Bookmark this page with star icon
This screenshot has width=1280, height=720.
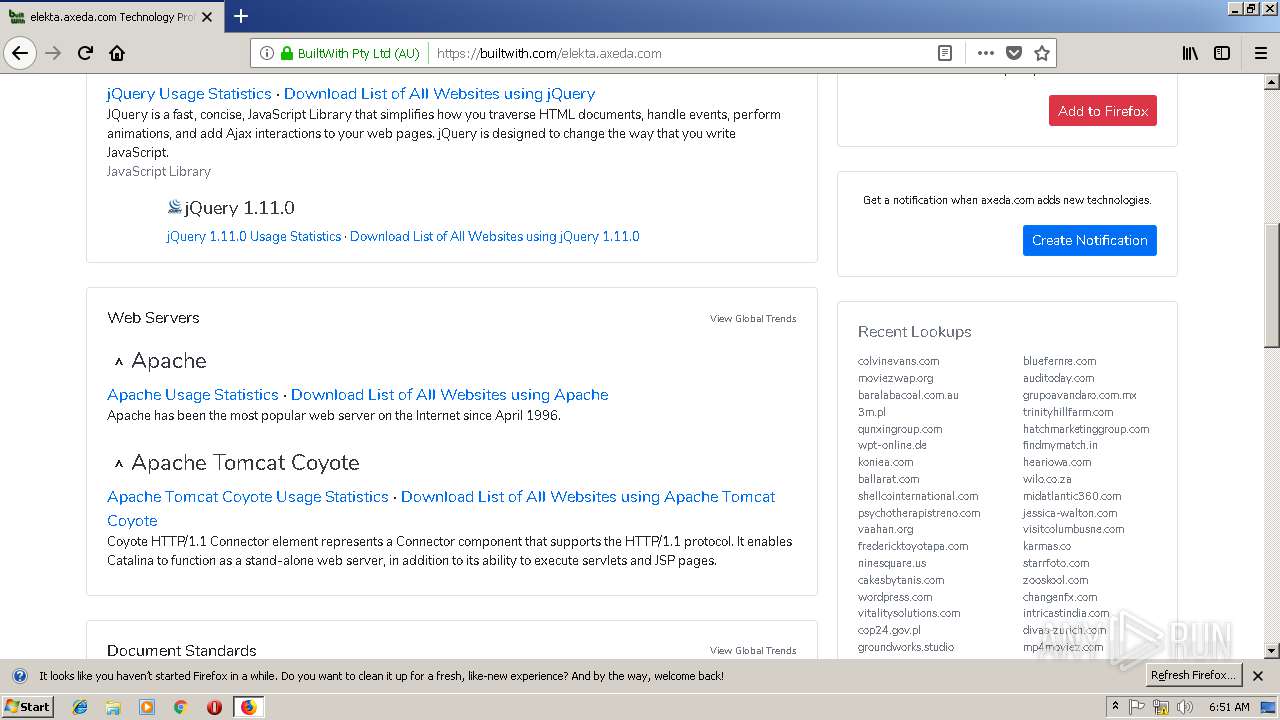(x=1041, y=53)
